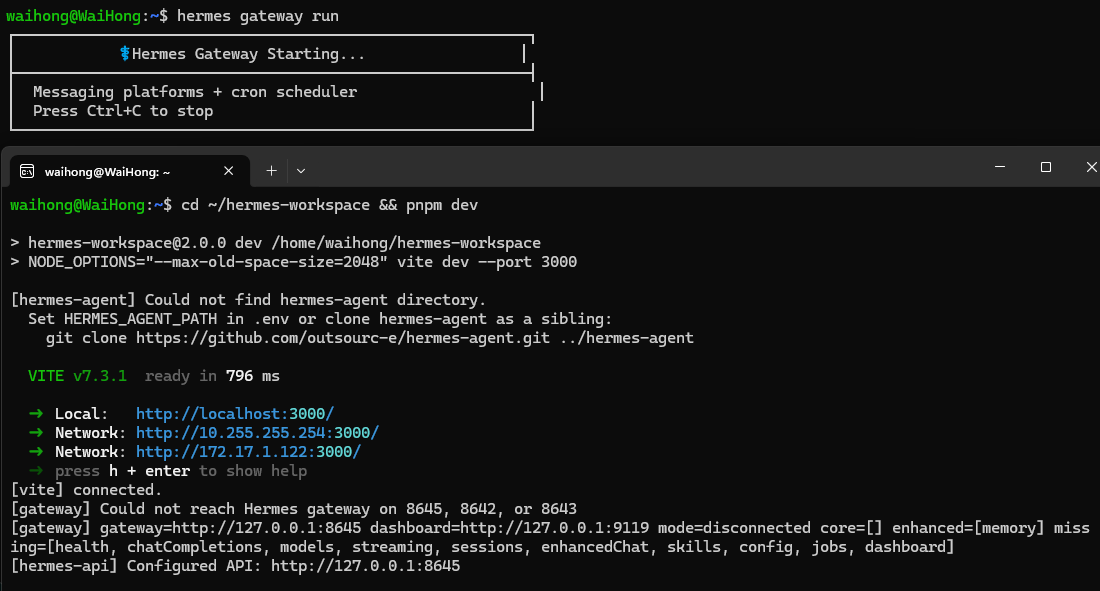The height and width of the screenshot is (591, 1100).
Task: Open a new terminal tab with plus button
Action: pyautogui.click(x=271, y=171)
